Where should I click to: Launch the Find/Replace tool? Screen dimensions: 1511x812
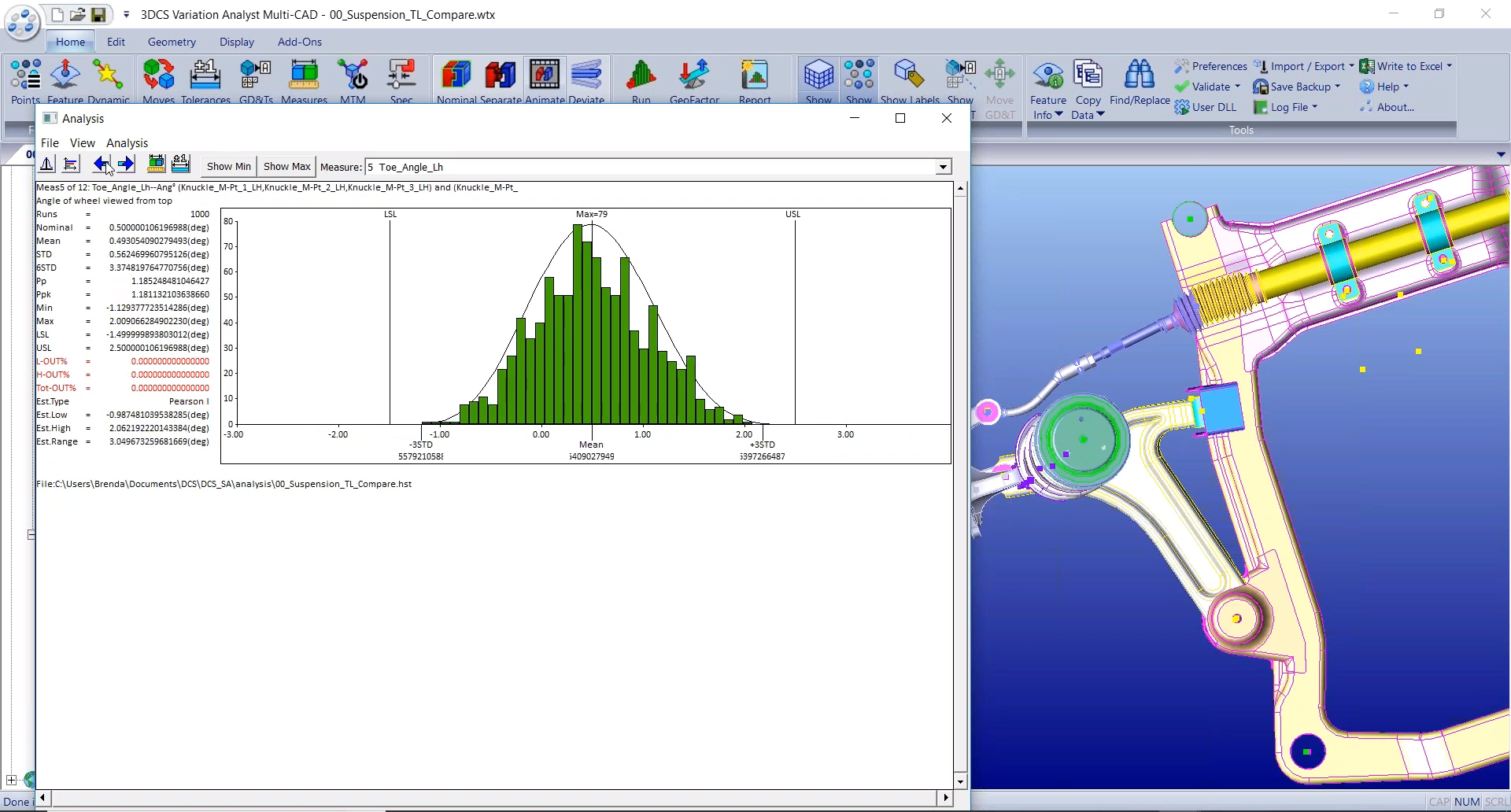pyautogui.click(x=1140, y=87)
